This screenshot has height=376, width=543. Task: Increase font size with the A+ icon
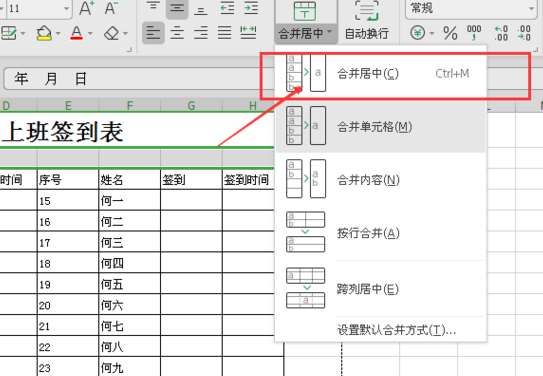click(x=86, y=8)
